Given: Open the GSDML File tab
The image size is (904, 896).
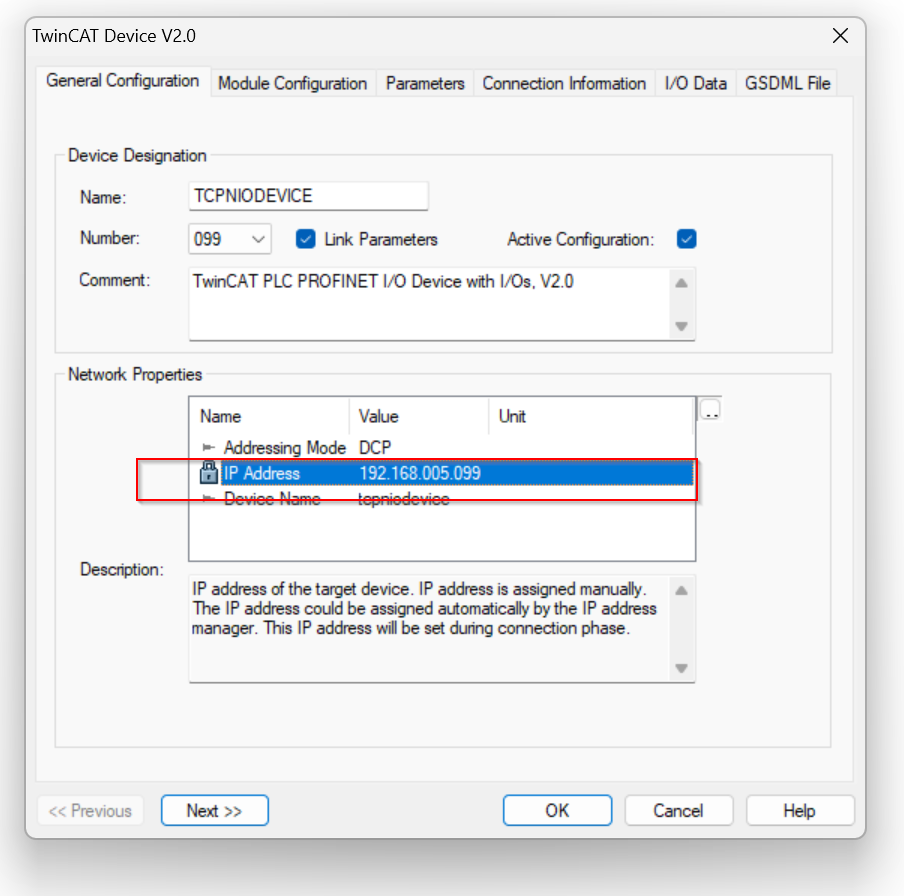Looking at the screenshot, I should [x=787, y=84].
